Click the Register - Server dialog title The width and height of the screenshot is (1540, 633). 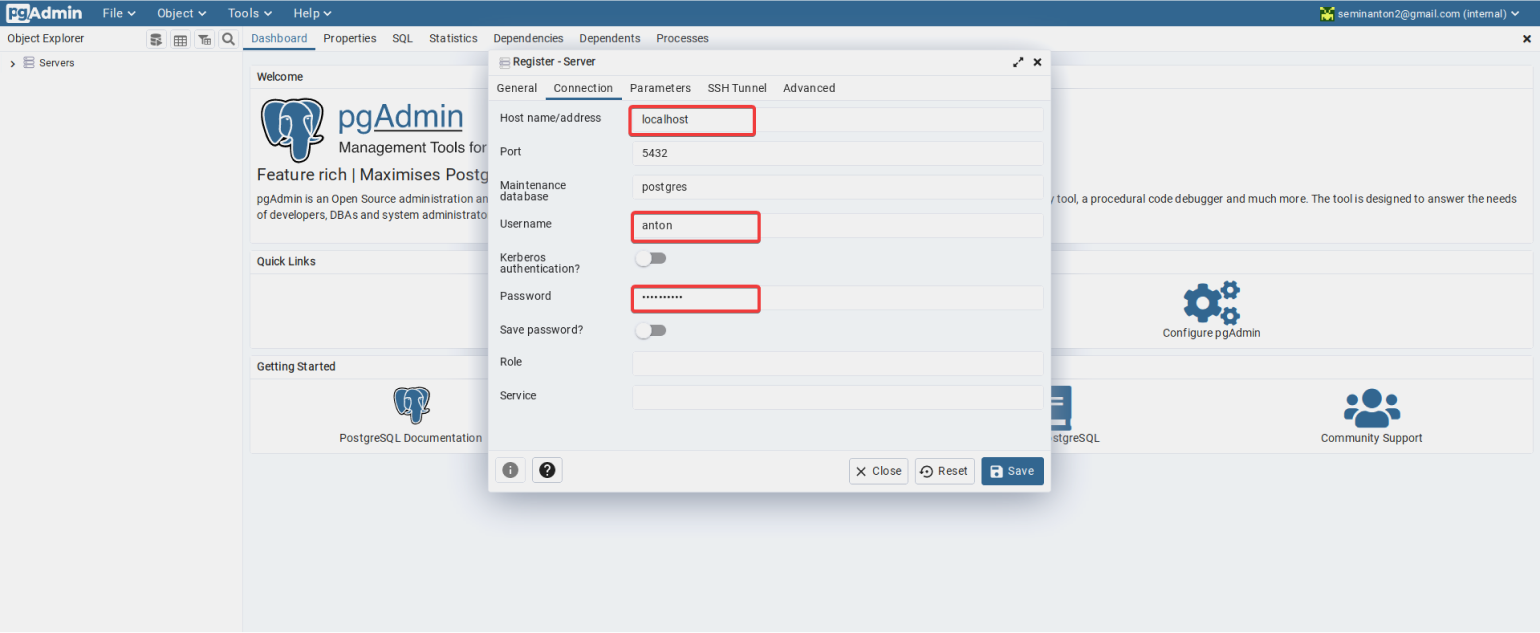pyautogui.click(x=554, y=62)
